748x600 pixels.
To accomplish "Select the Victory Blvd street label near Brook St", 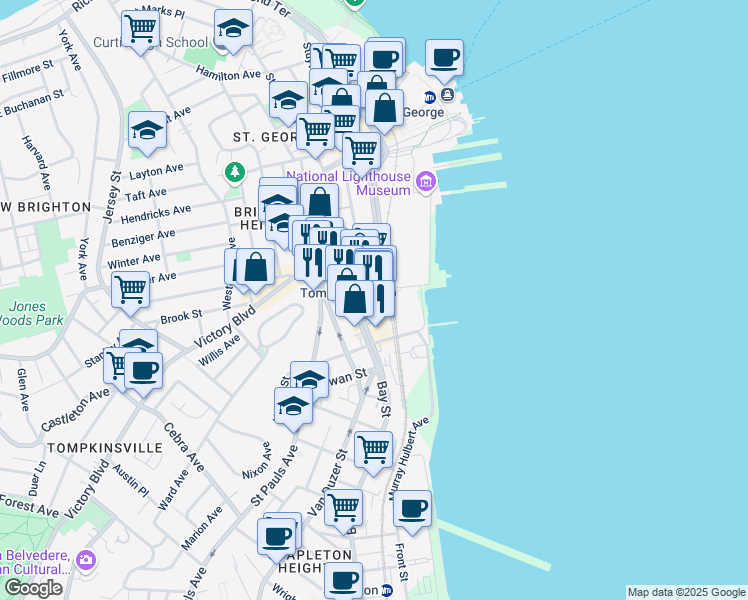I will pos(225,327).
